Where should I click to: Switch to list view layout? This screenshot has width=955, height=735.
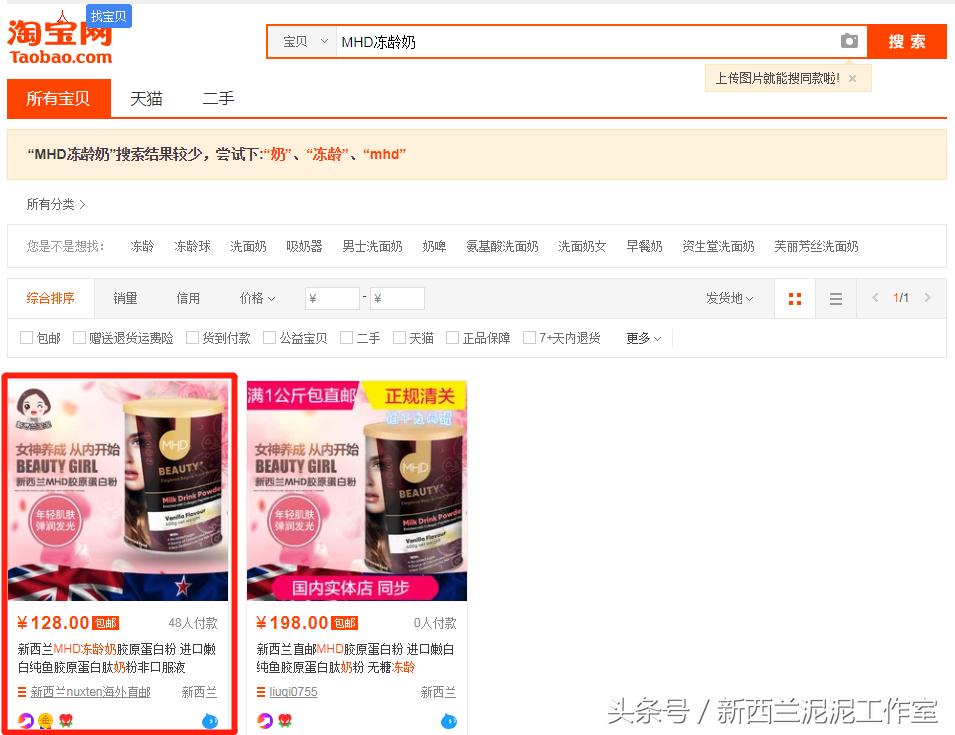click(x=837, y=297)
